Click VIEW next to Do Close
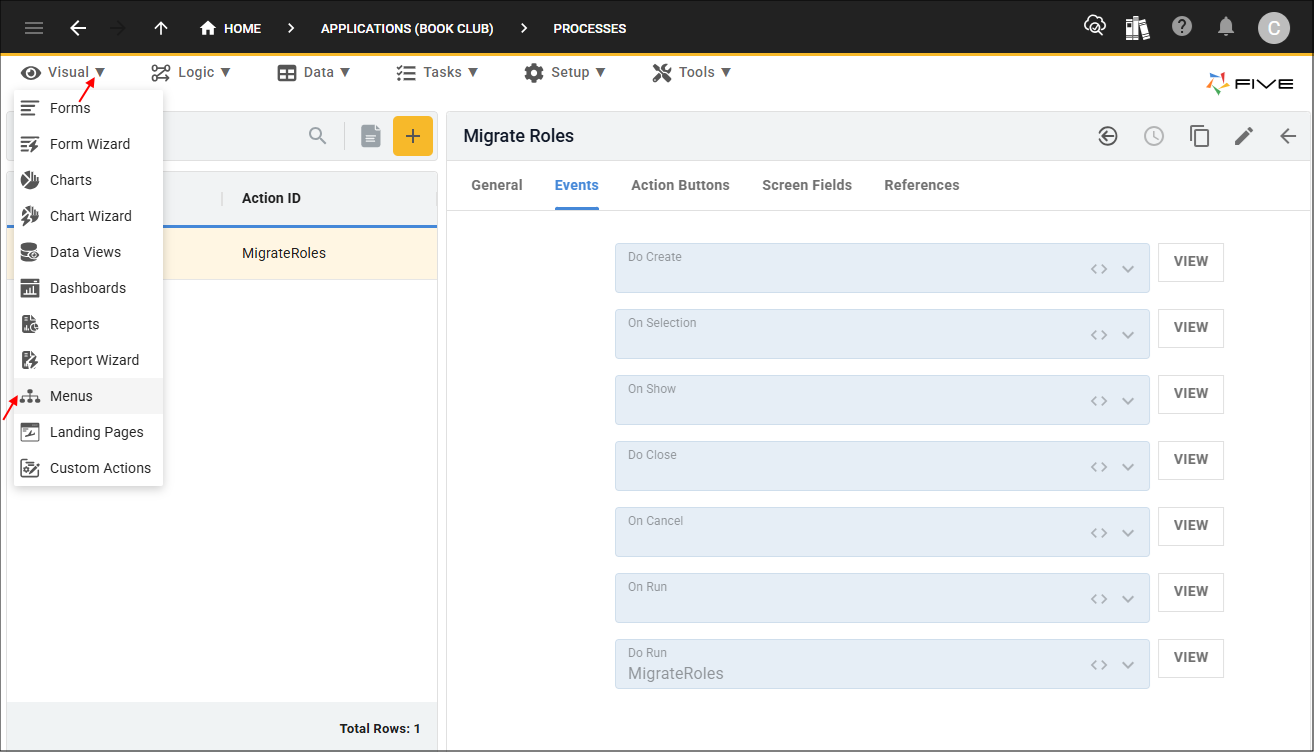The image size is (1314, 752). click(x=1191, y=459)
